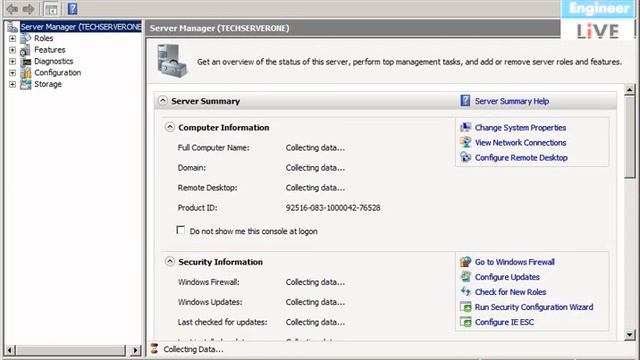Screen dimensions: 640x360
Task: Collapse the Server Summary section
Action: [163, 100]
